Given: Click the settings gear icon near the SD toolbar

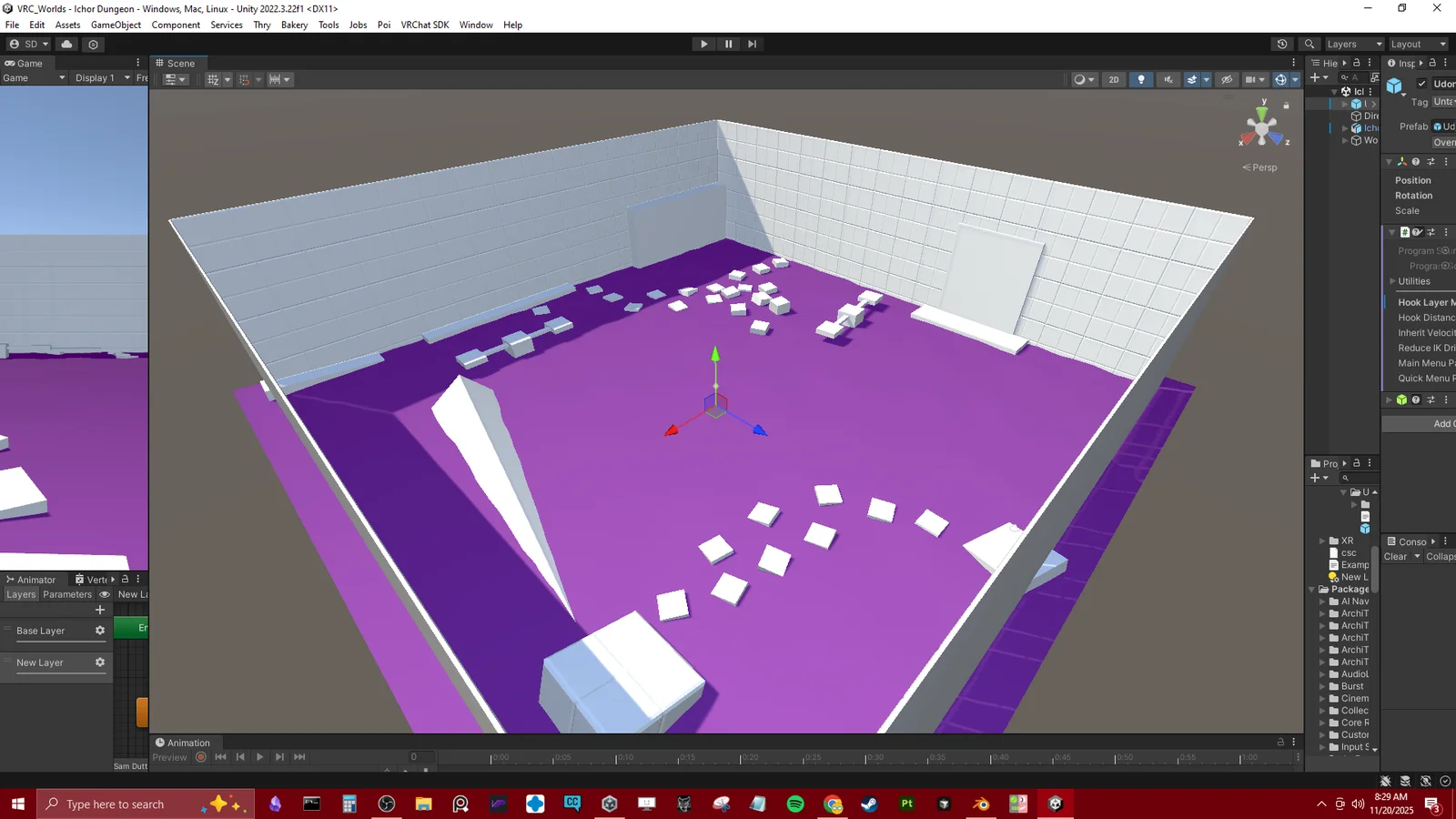Looking at the screenshot, I should coord(93,44).
